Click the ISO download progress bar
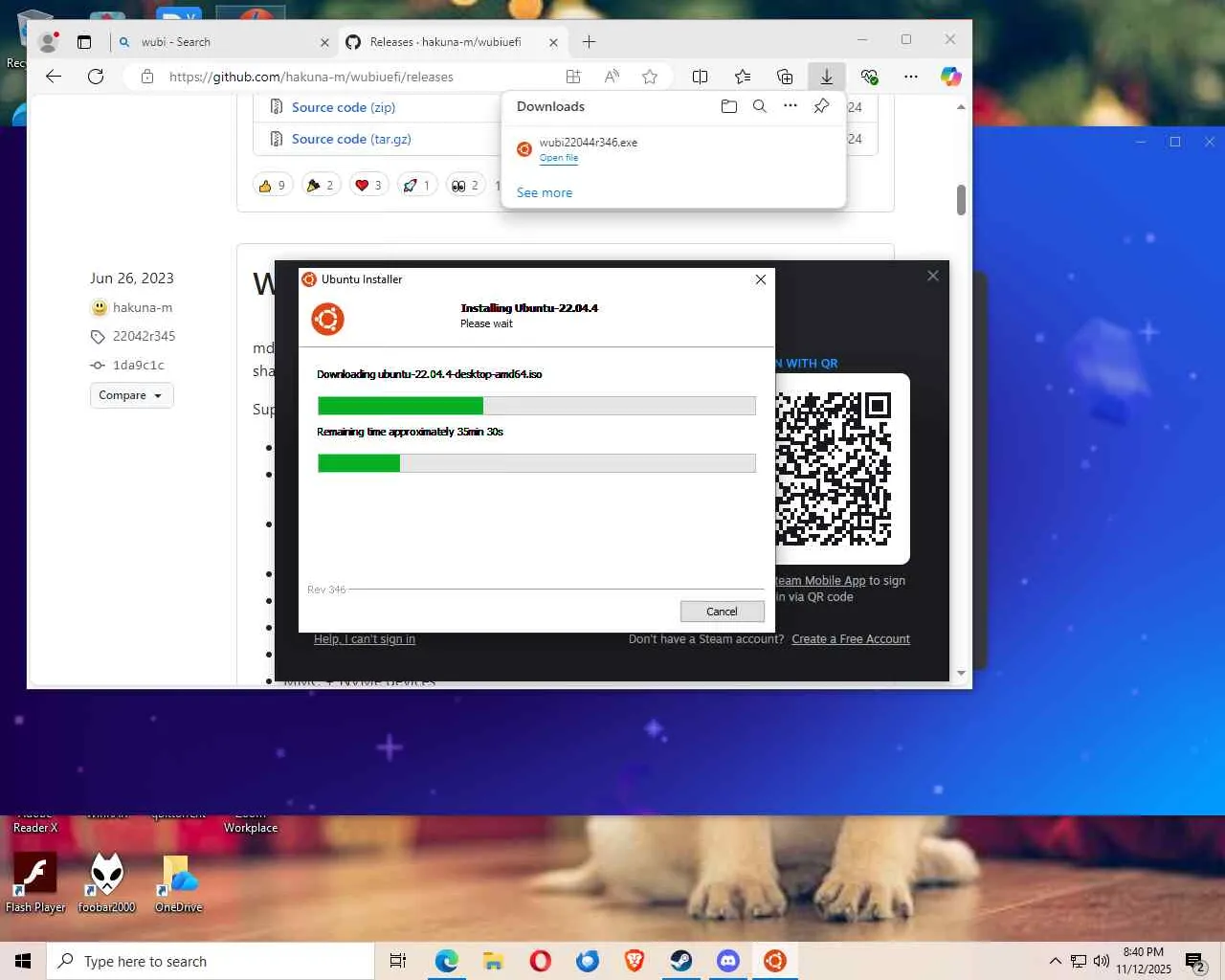Viewport: 1225px width, 980px height. (537, 406)
